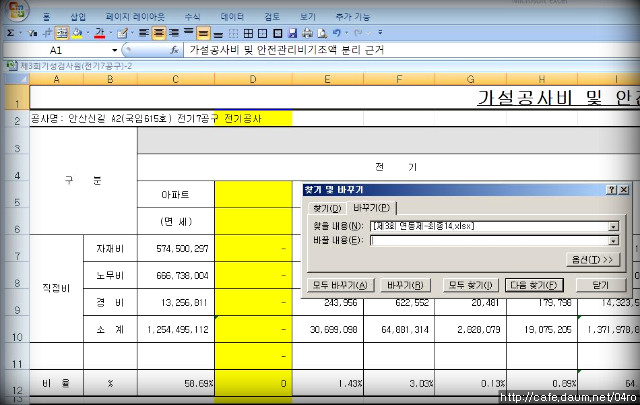This screenshot has height=405, width=640.
Task: Click the red font color 가 swatch
Action: tap(100, 33)
